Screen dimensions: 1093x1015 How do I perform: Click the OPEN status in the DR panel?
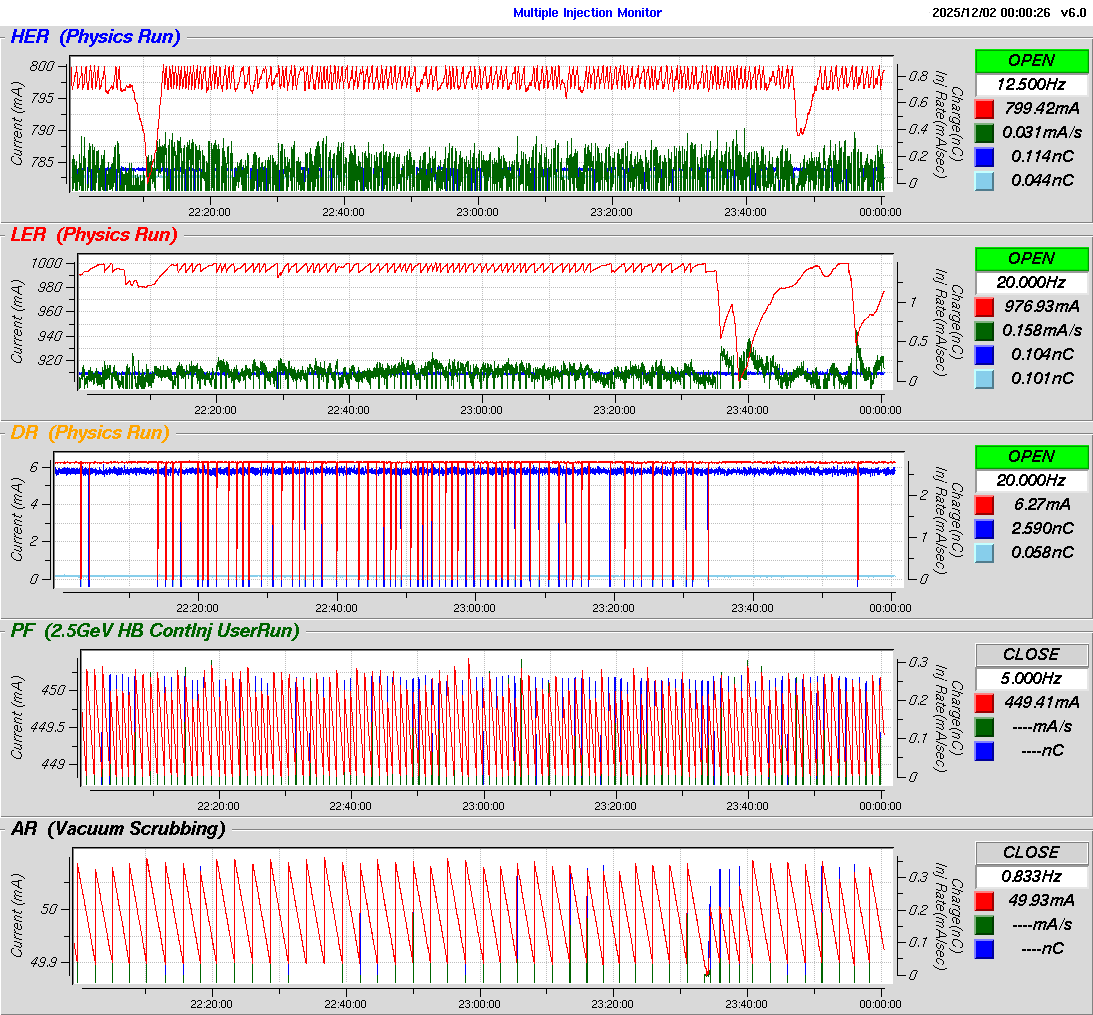click(x=1031, y=456)
